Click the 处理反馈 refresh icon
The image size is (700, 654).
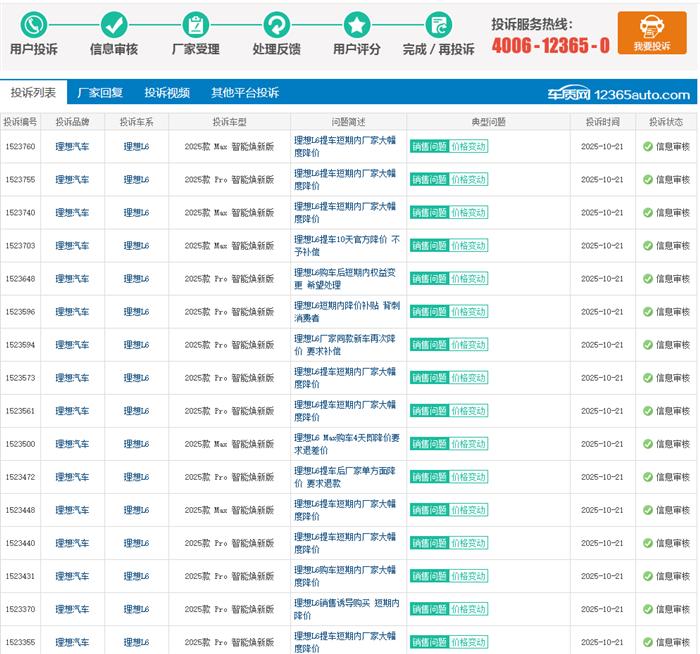[276, 25]
